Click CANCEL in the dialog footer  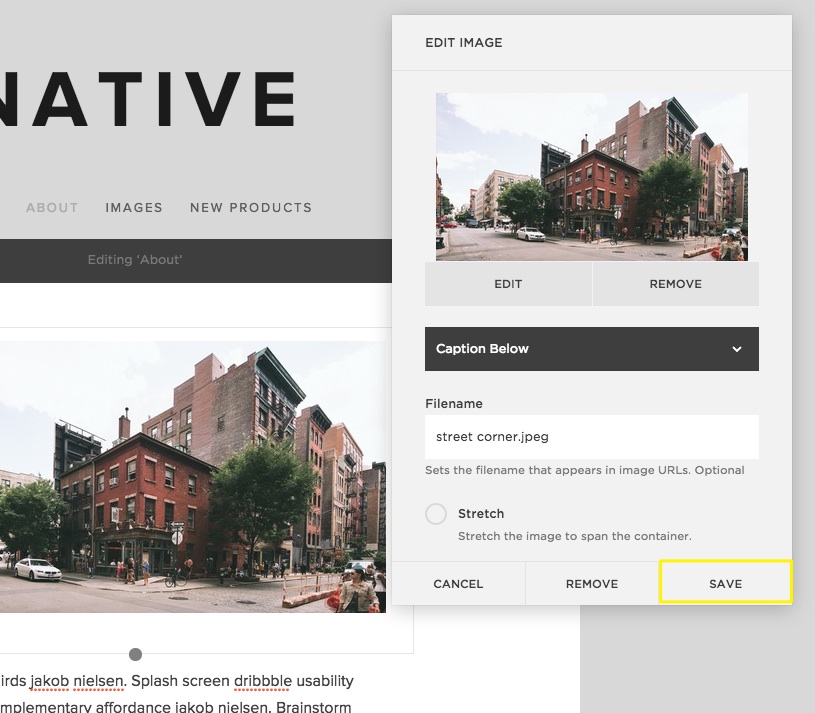coord(458,583)
